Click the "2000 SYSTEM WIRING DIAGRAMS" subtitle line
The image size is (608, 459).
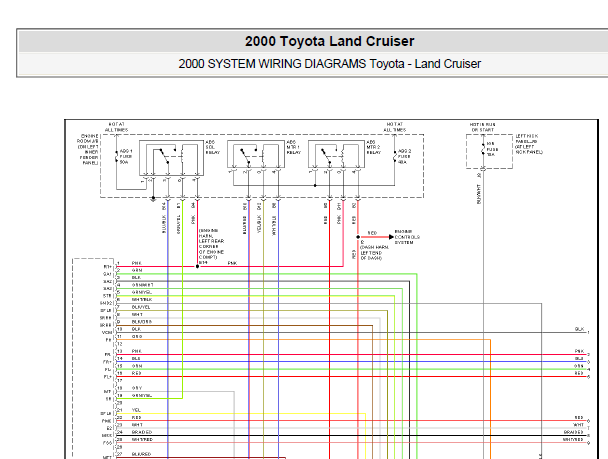click(x=329, y=64)
